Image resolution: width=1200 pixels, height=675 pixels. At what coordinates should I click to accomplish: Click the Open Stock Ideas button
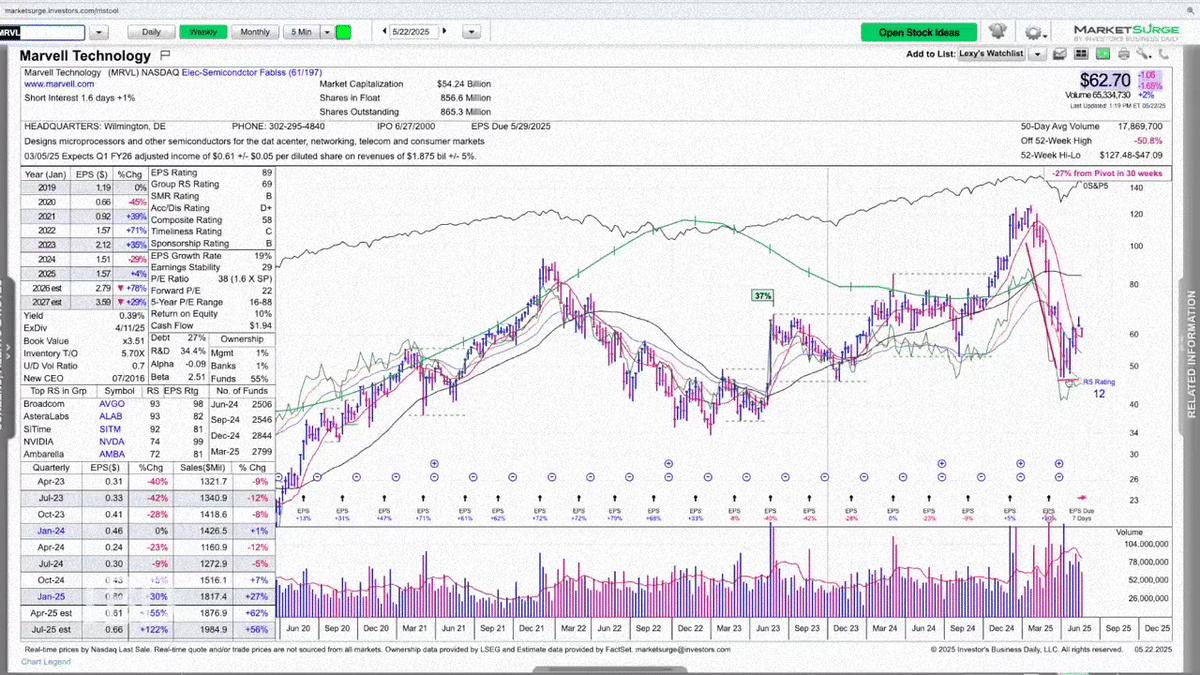919,33
